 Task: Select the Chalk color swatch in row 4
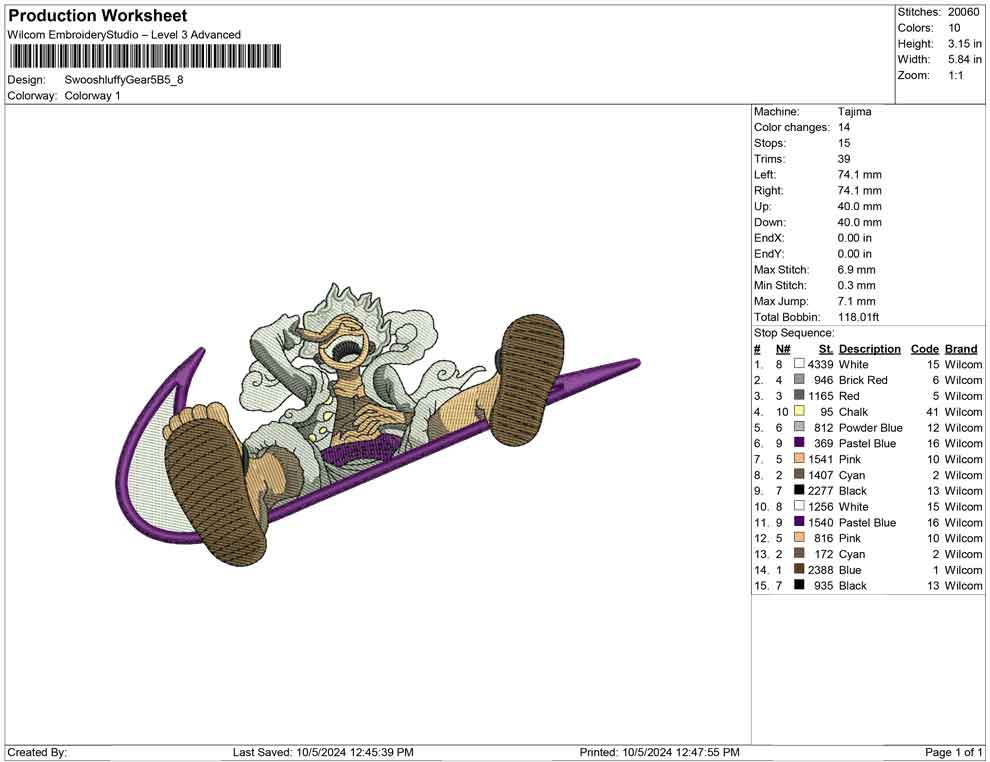[799, 411]
